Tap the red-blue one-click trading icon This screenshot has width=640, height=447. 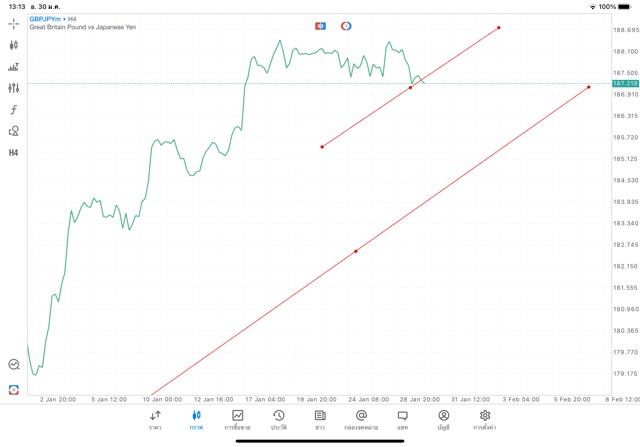320,25
